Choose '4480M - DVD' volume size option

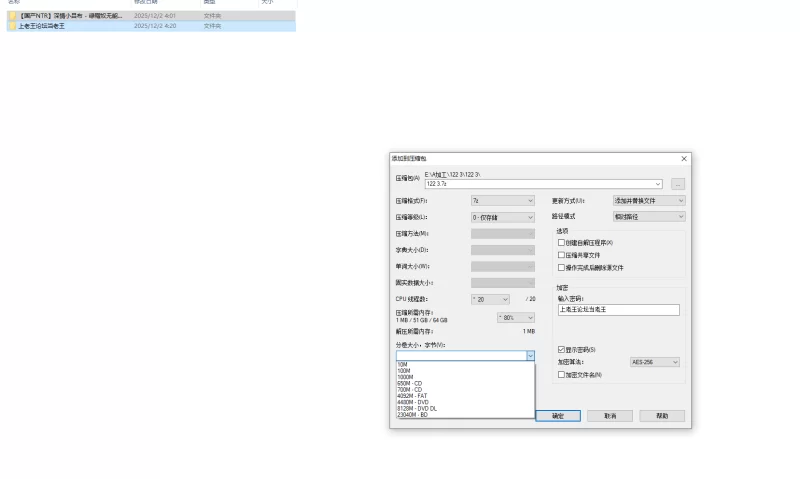[465, 402]
